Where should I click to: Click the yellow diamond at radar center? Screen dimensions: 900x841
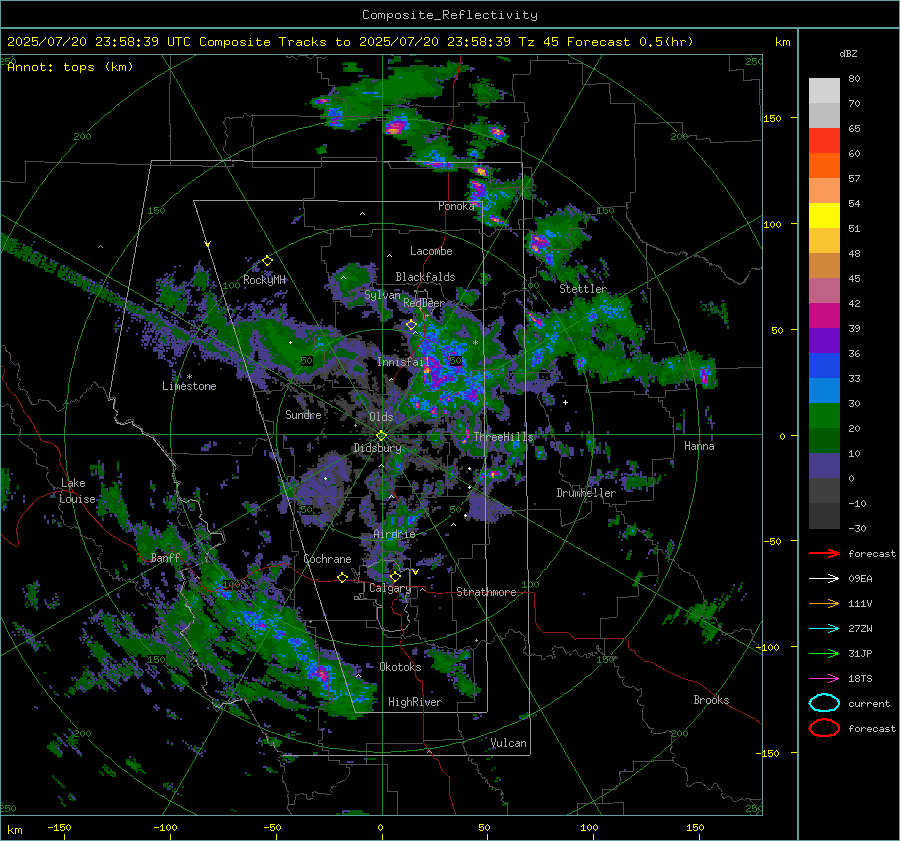click(x=381, y=436)
